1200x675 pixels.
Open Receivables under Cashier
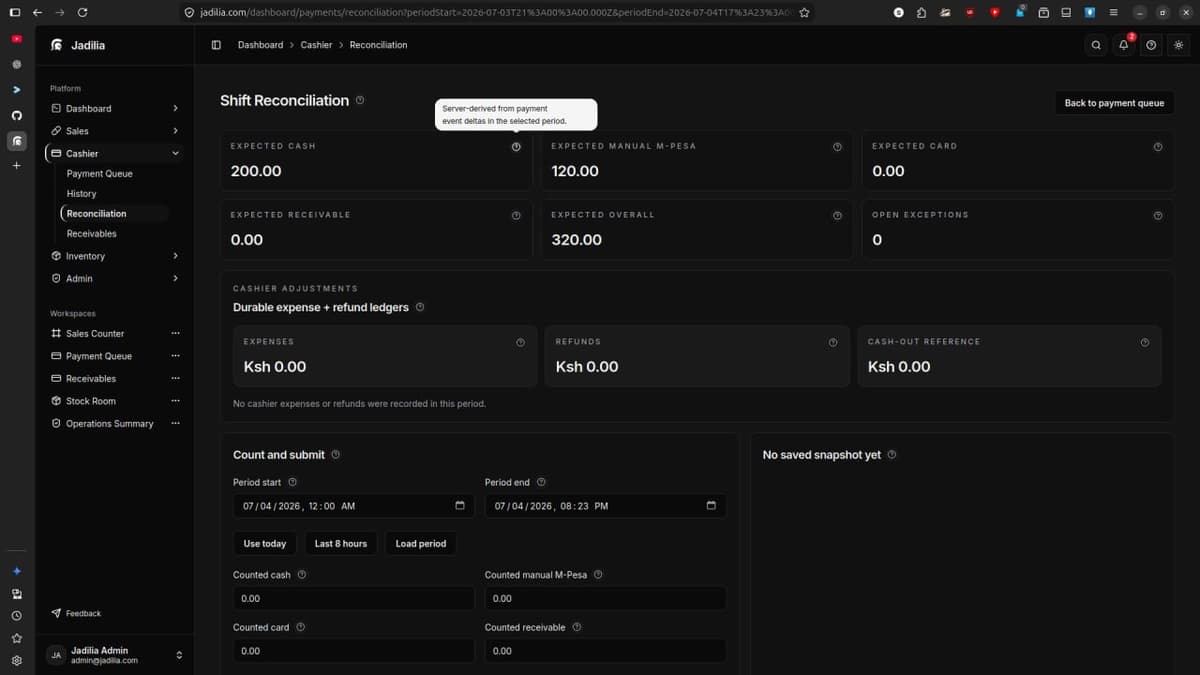coord(91,234)
